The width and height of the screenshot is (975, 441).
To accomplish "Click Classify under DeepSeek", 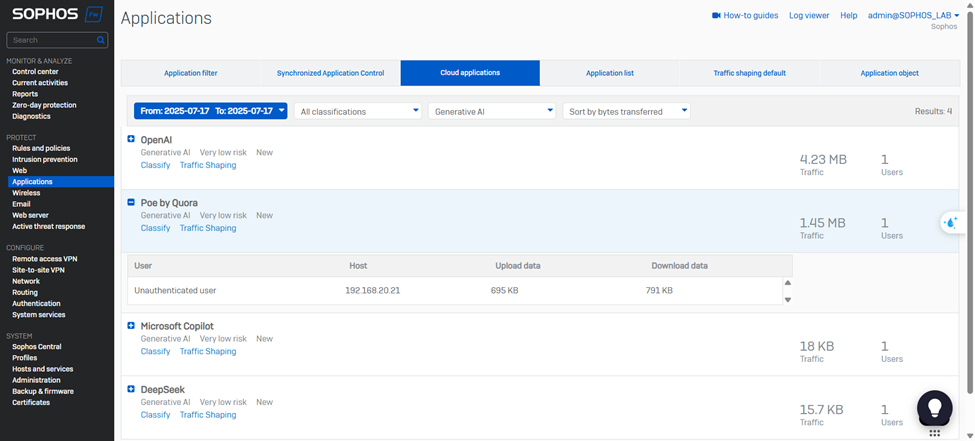I will coord(155,414).
